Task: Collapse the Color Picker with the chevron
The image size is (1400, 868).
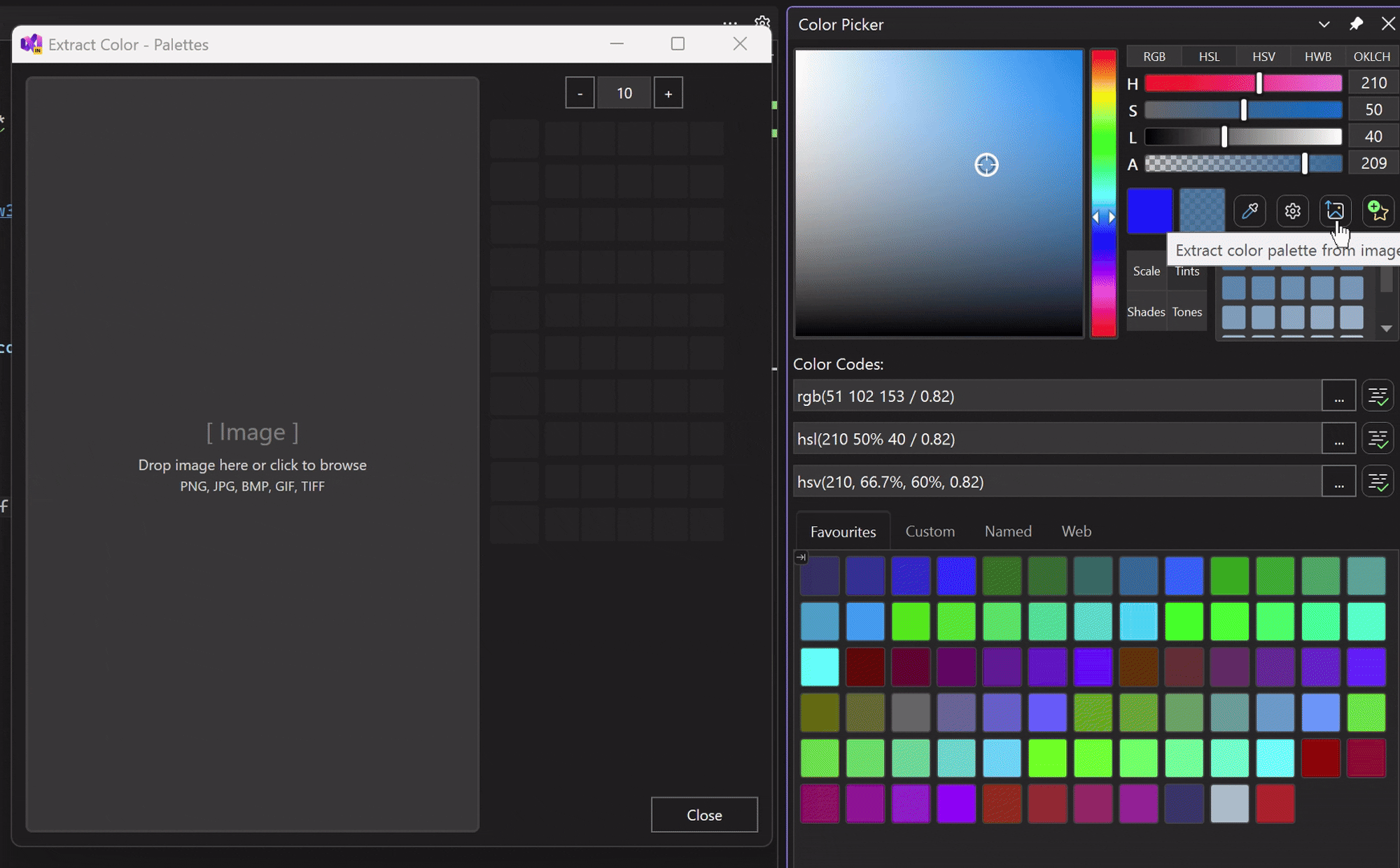Action: tap(1324, 24)
